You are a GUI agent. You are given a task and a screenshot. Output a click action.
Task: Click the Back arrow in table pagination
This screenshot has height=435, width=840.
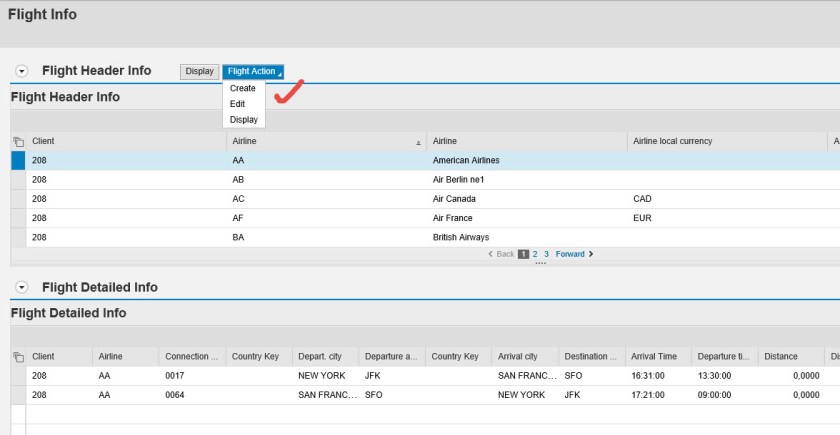click(490, 254)
